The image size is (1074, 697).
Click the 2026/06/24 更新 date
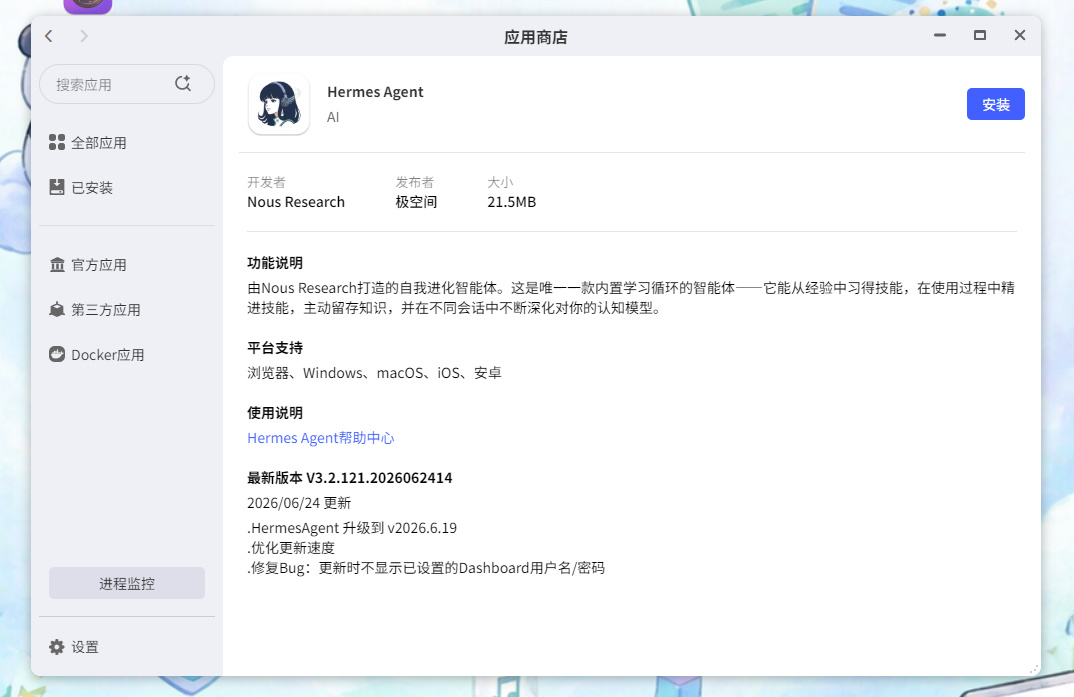299,503
